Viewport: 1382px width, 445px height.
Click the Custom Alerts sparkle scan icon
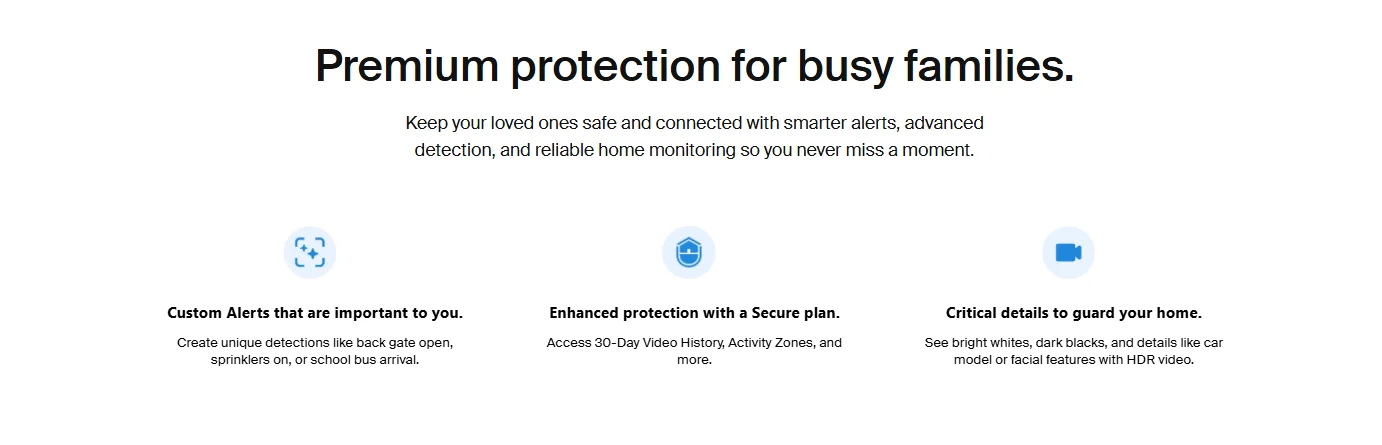[310, 253]
